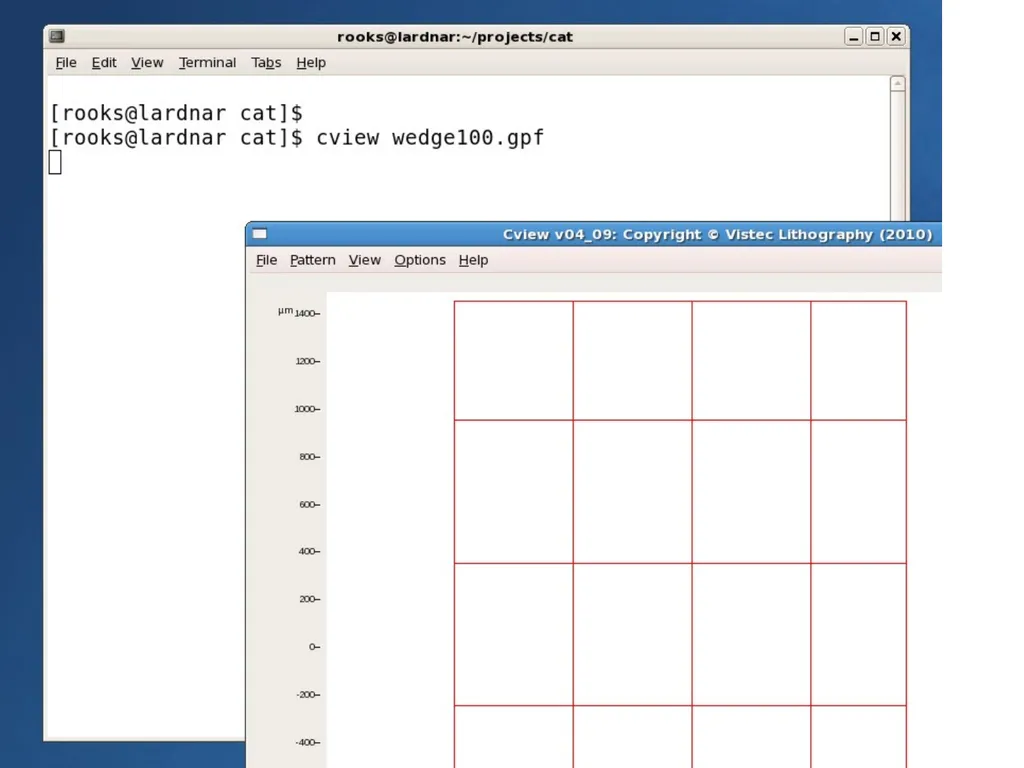Click the terminal scrollbar up arrow
The width and height of the screenshot is (1024, 768).
click(x=897, y=84)
